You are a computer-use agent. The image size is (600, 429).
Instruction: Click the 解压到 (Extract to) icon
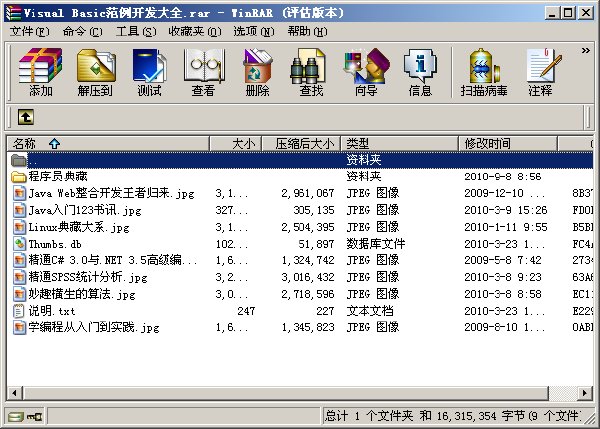pyautogui.click(x=95, y=72)
